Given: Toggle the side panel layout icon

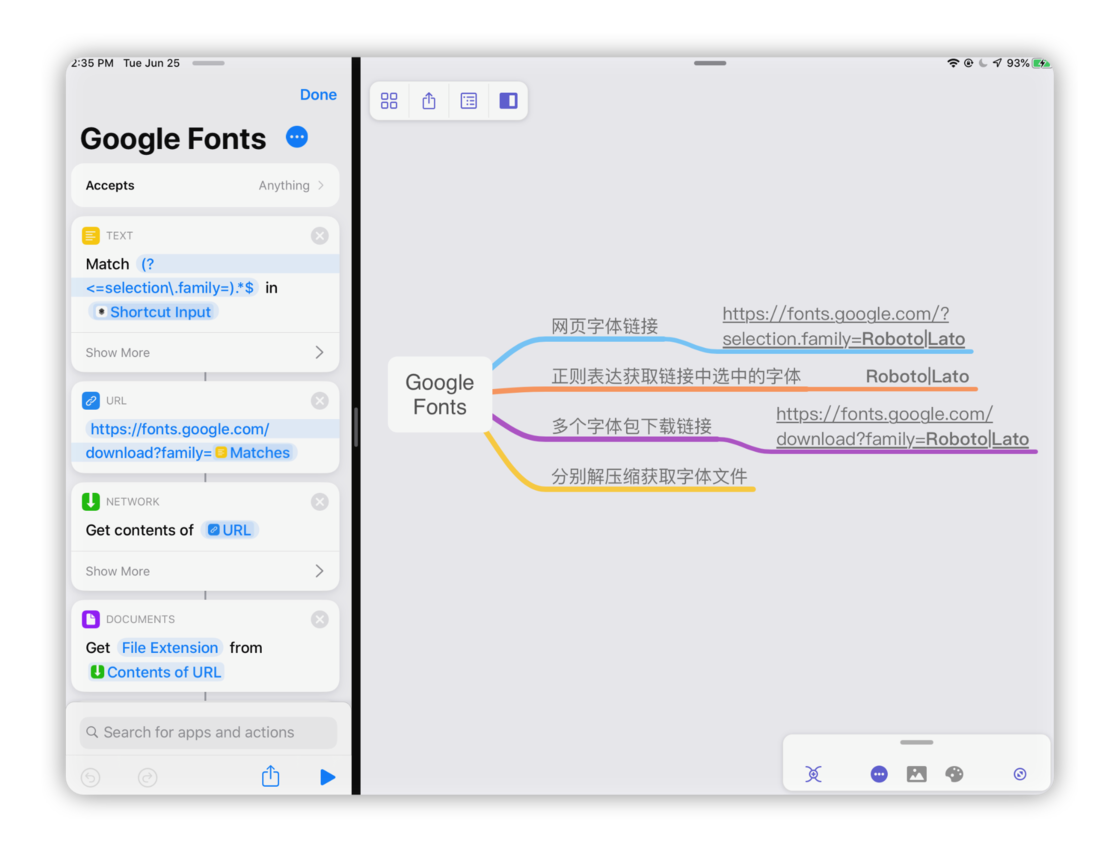Looking at the screenshot, I should (x=508, y=101).
